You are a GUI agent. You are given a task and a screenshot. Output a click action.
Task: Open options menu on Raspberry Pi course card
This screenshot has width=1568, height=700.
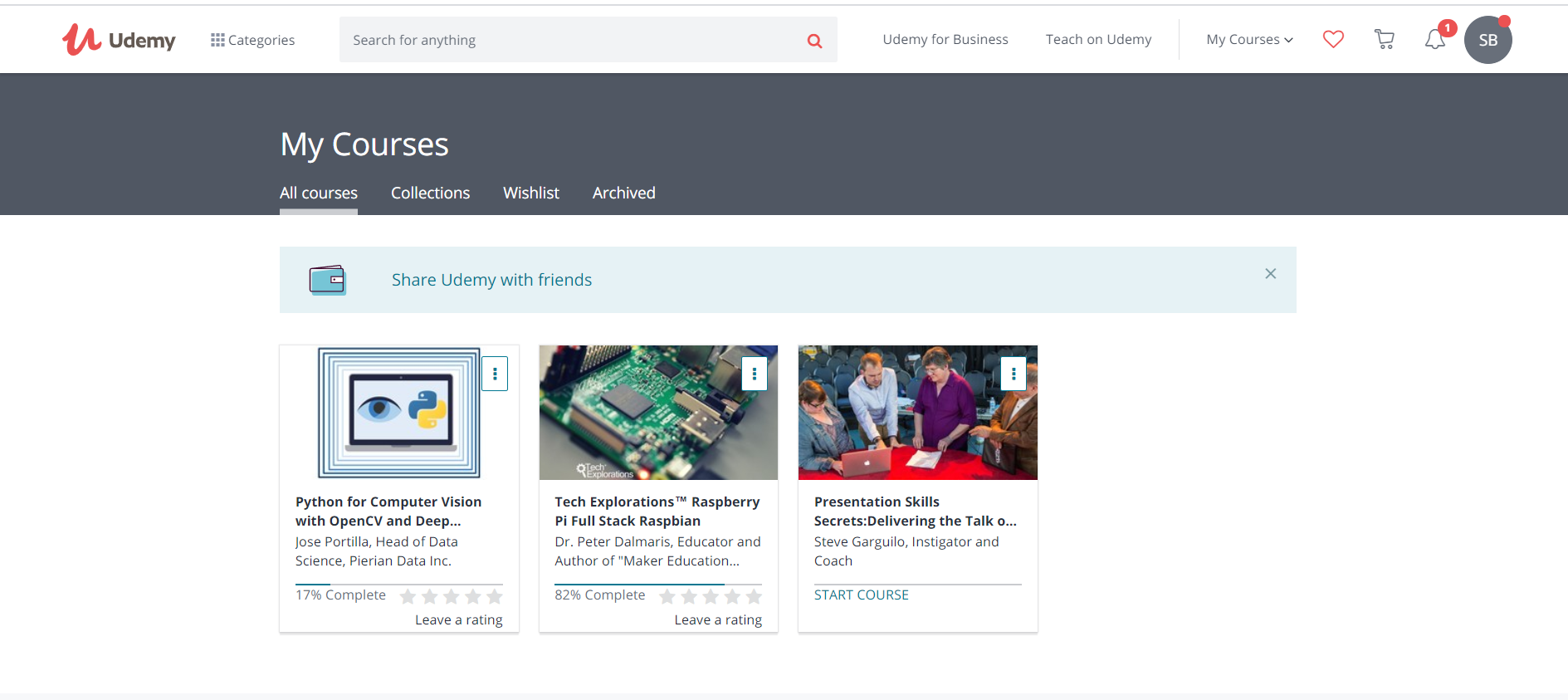tap(754, 374)
